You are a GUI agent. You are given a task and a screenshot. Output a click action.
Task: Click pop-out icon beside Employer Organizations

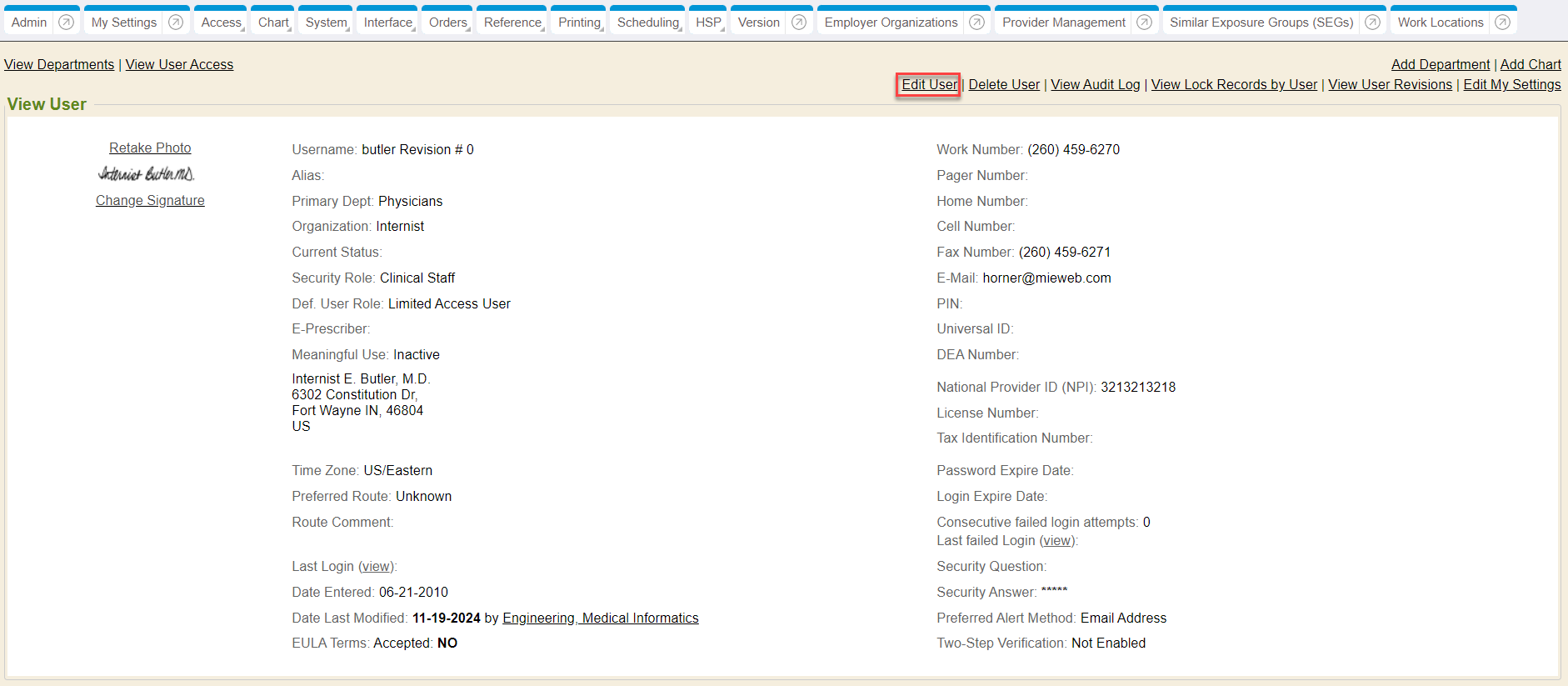coord(977,23)
